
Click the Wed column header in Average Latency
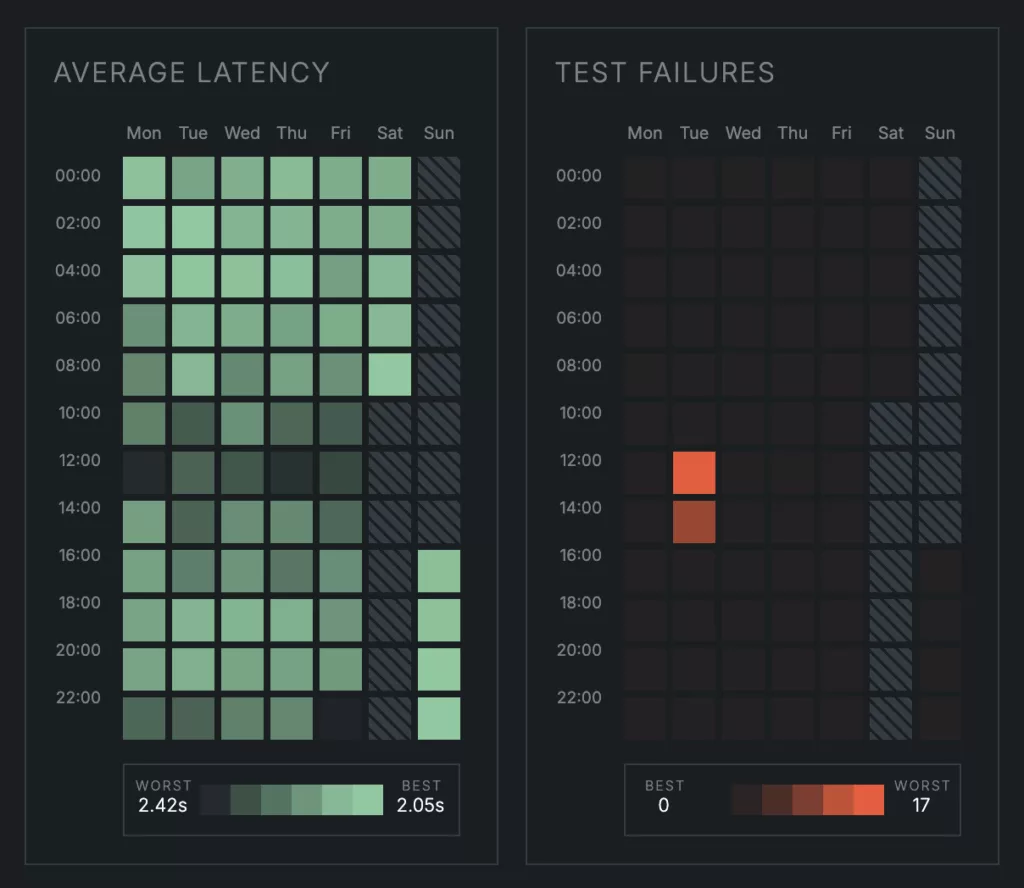tap(242, 133)
